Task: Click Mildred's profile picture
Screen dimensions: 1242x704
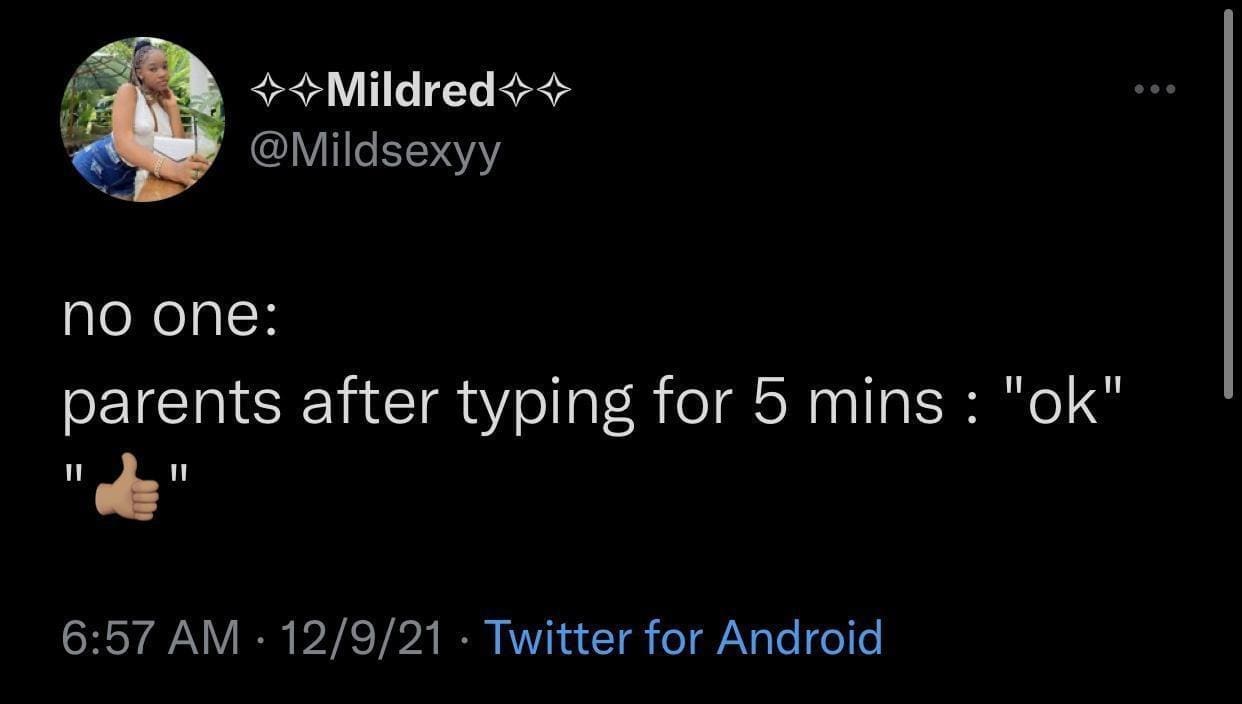Action: point(142,120)
